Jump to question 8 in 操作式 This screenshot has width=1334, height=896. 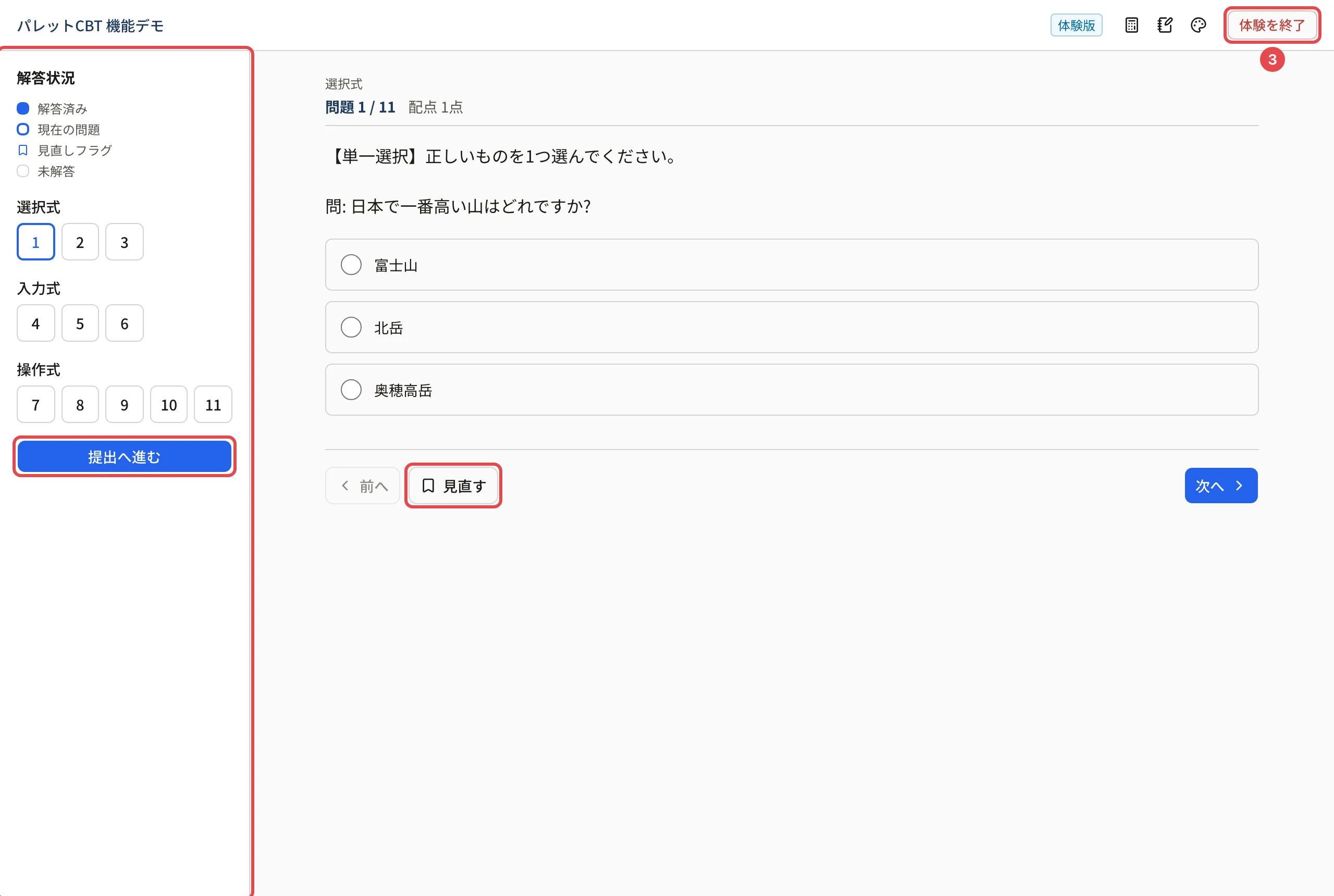coord(80,405)
